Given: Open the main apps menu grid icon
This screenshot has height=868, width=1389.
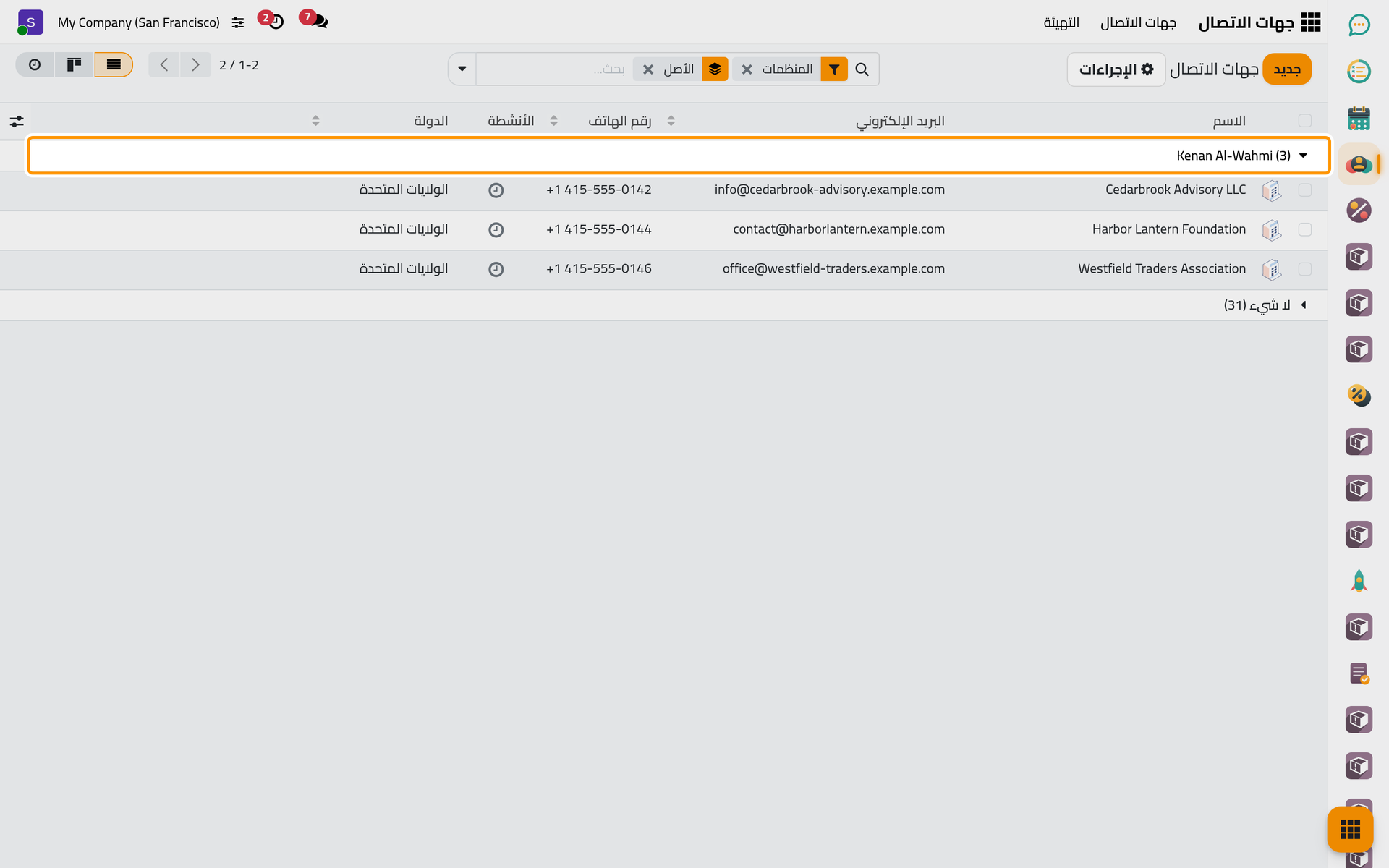Looking at the screenshot, I should click(1311, 22).
